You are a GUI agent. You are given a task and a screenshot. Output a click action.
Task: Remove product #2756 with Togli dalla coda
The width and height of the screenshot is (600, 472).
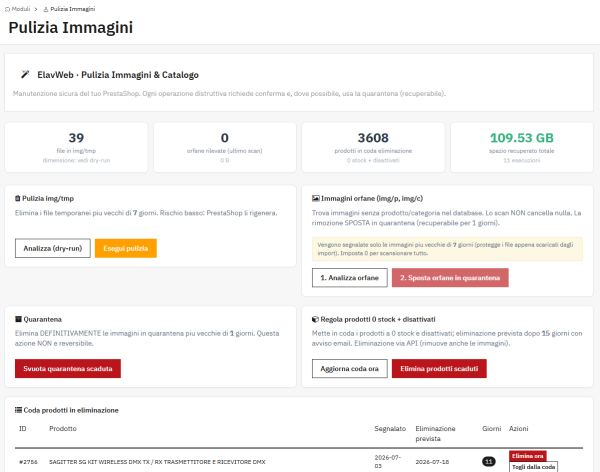(533, 467)
